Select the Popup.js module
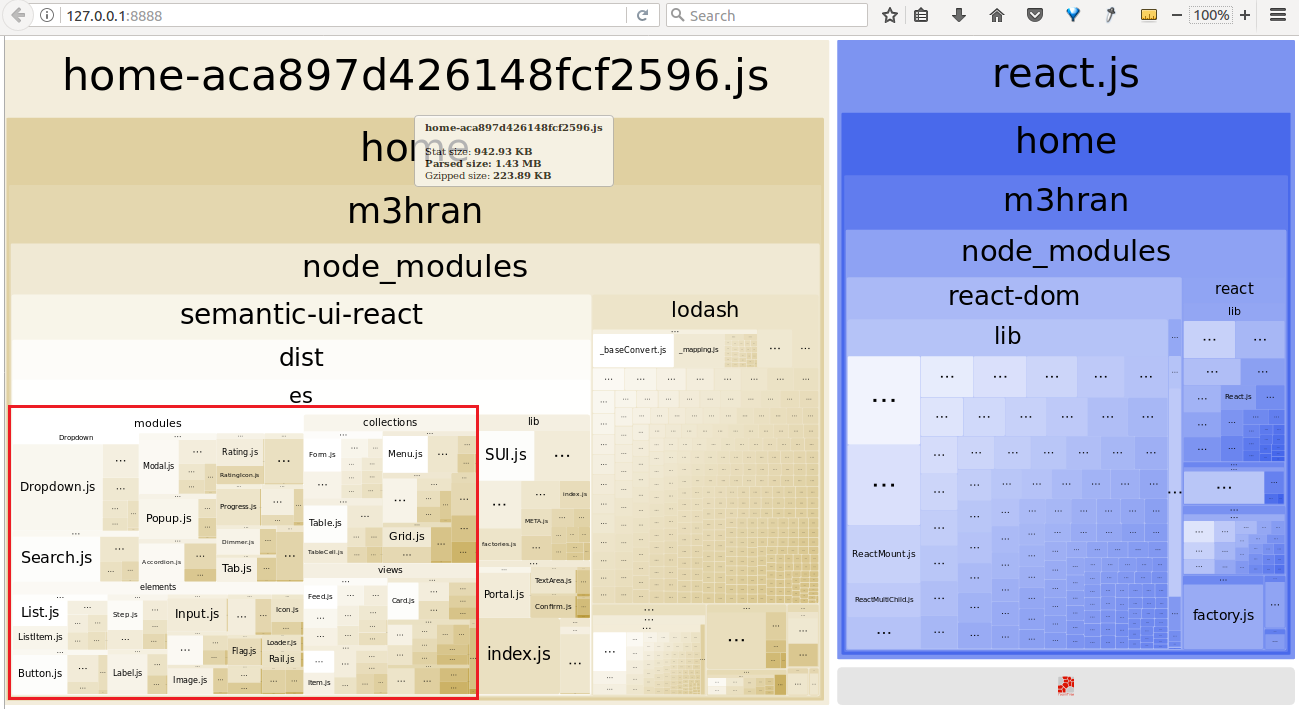This screenshot has width=1299, height=709. click(x=168, y=519)
